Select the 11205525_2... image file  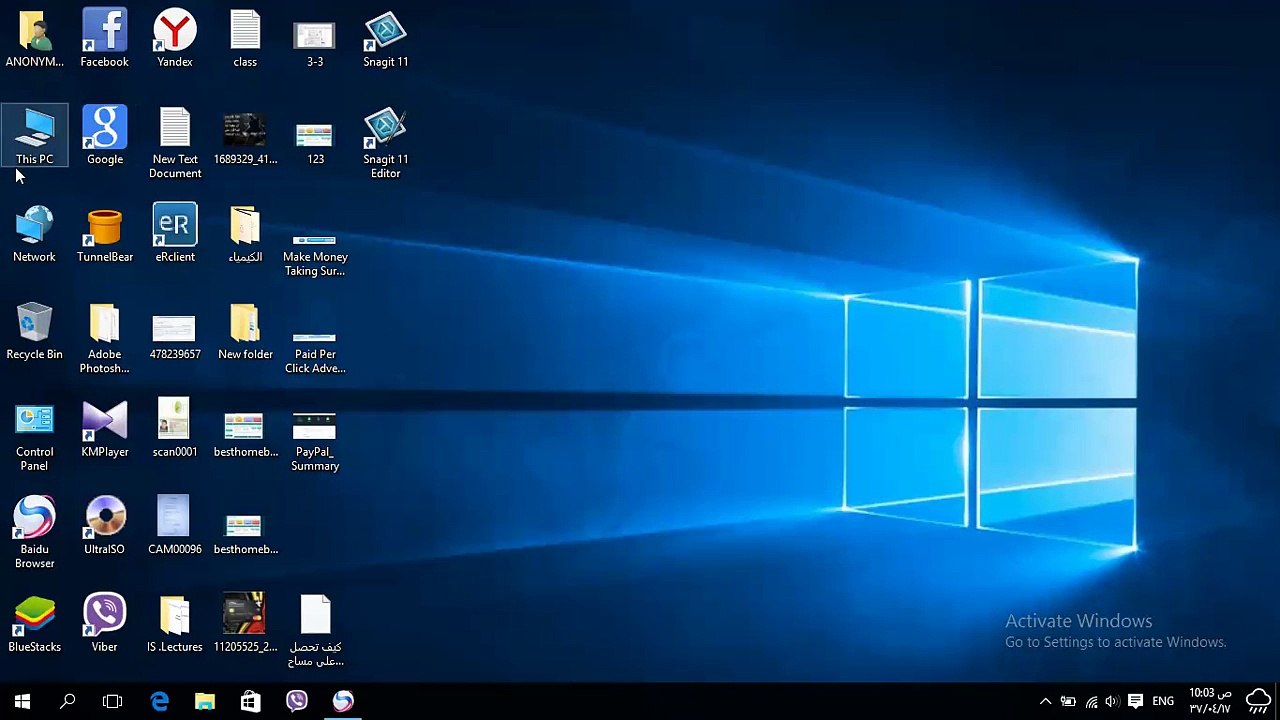[x=245, y=624]
